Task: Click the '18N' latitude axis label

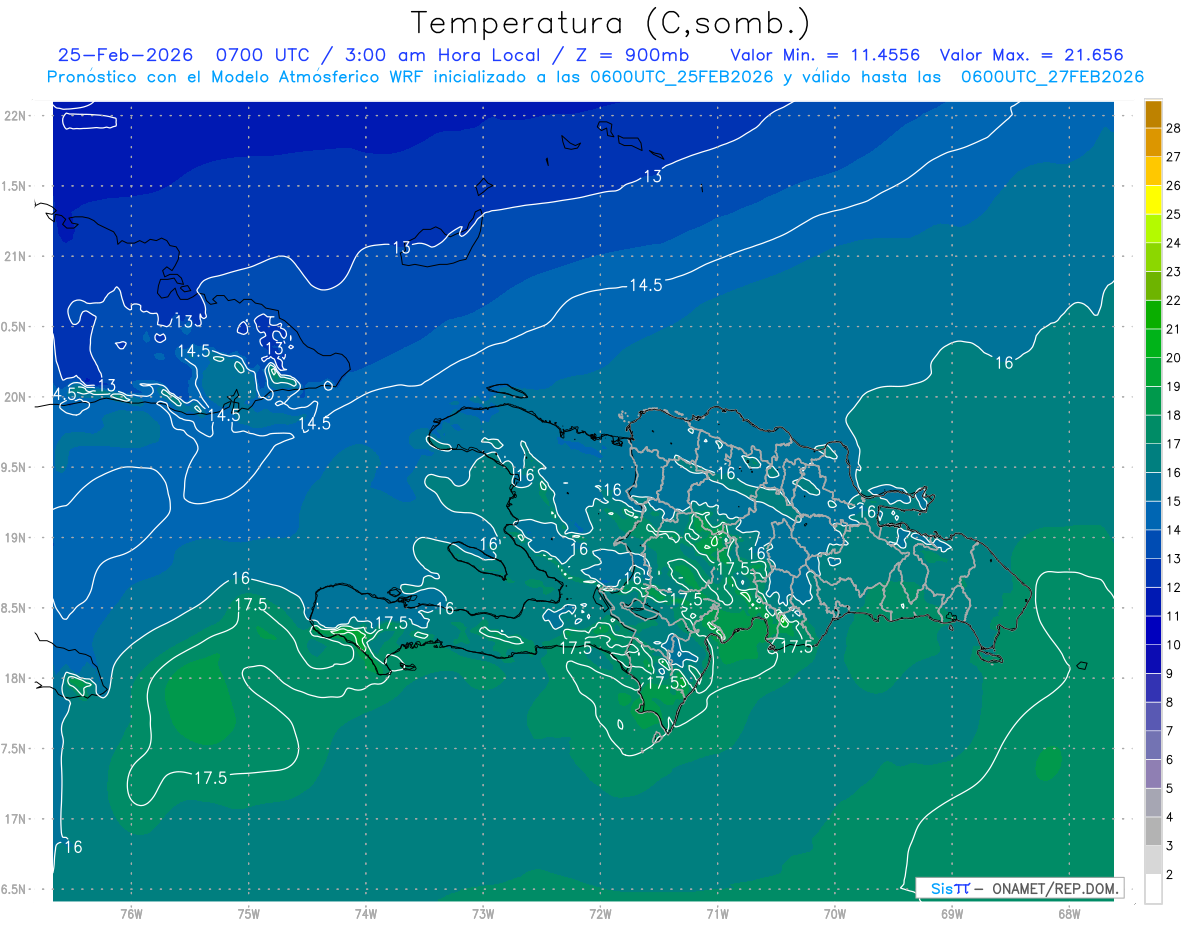Action: (x=15, y=678)
